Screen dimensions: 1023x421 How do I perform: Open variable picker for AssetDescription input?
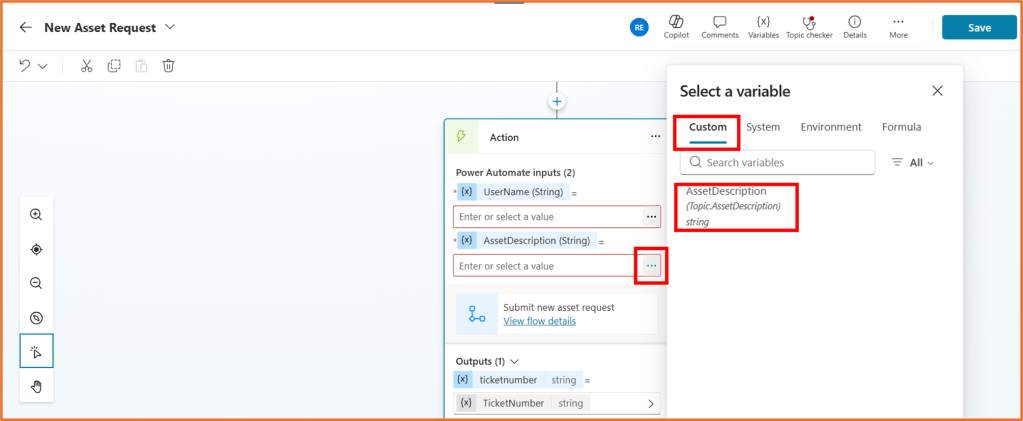[x=651, y=266]
